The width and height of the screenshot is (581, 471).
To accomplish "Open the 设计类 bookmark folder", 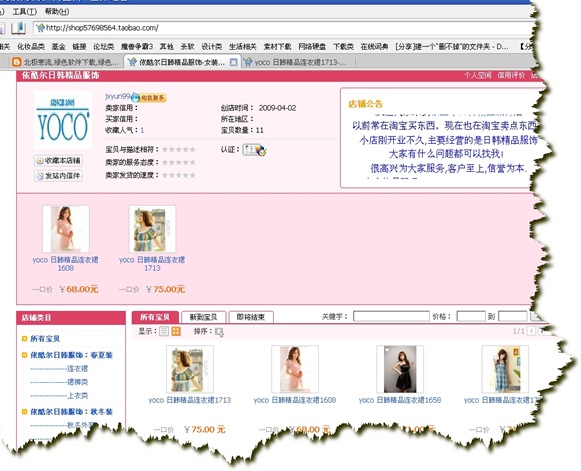I will 212,47.
